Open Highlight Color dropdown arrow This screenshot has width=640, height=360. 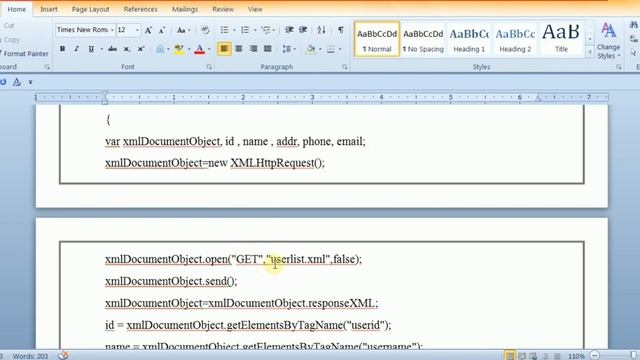pyautogui.click(x=189, y=49)
